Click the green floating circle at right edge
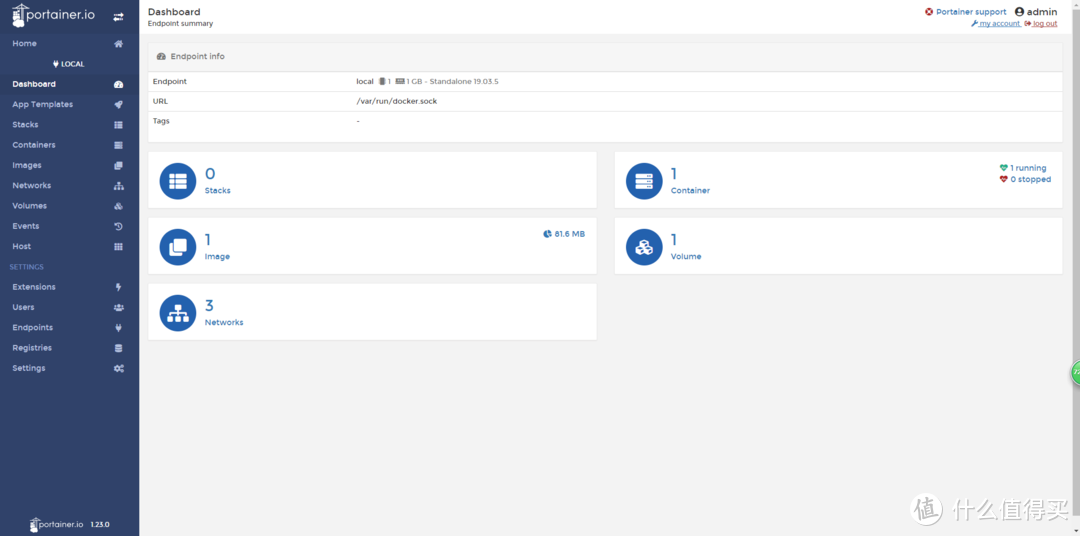Screen dimensions: 1080x536 click(x=1075, y=372)
